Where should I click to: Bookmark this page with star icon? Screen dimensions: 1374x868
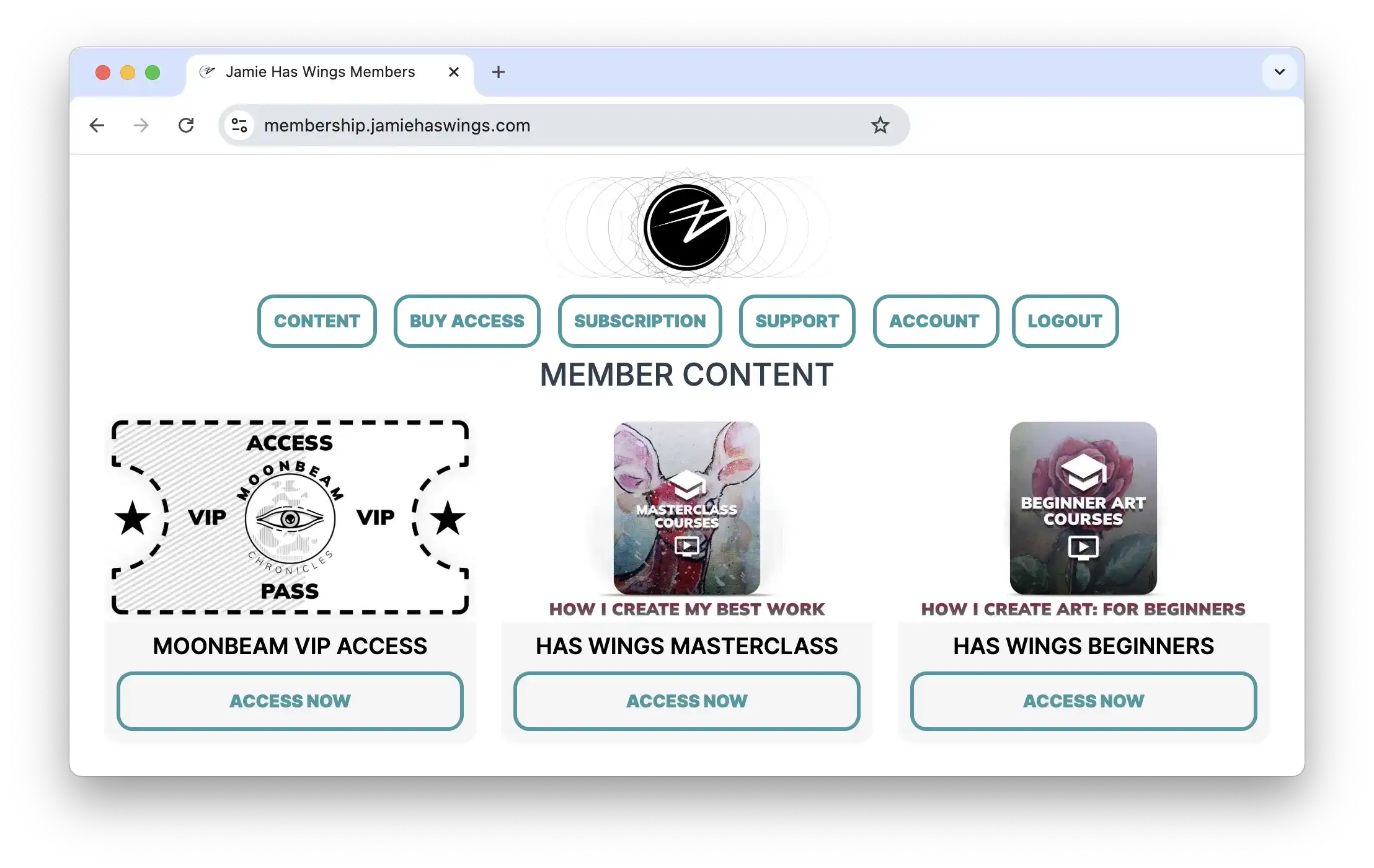(880, 125)
